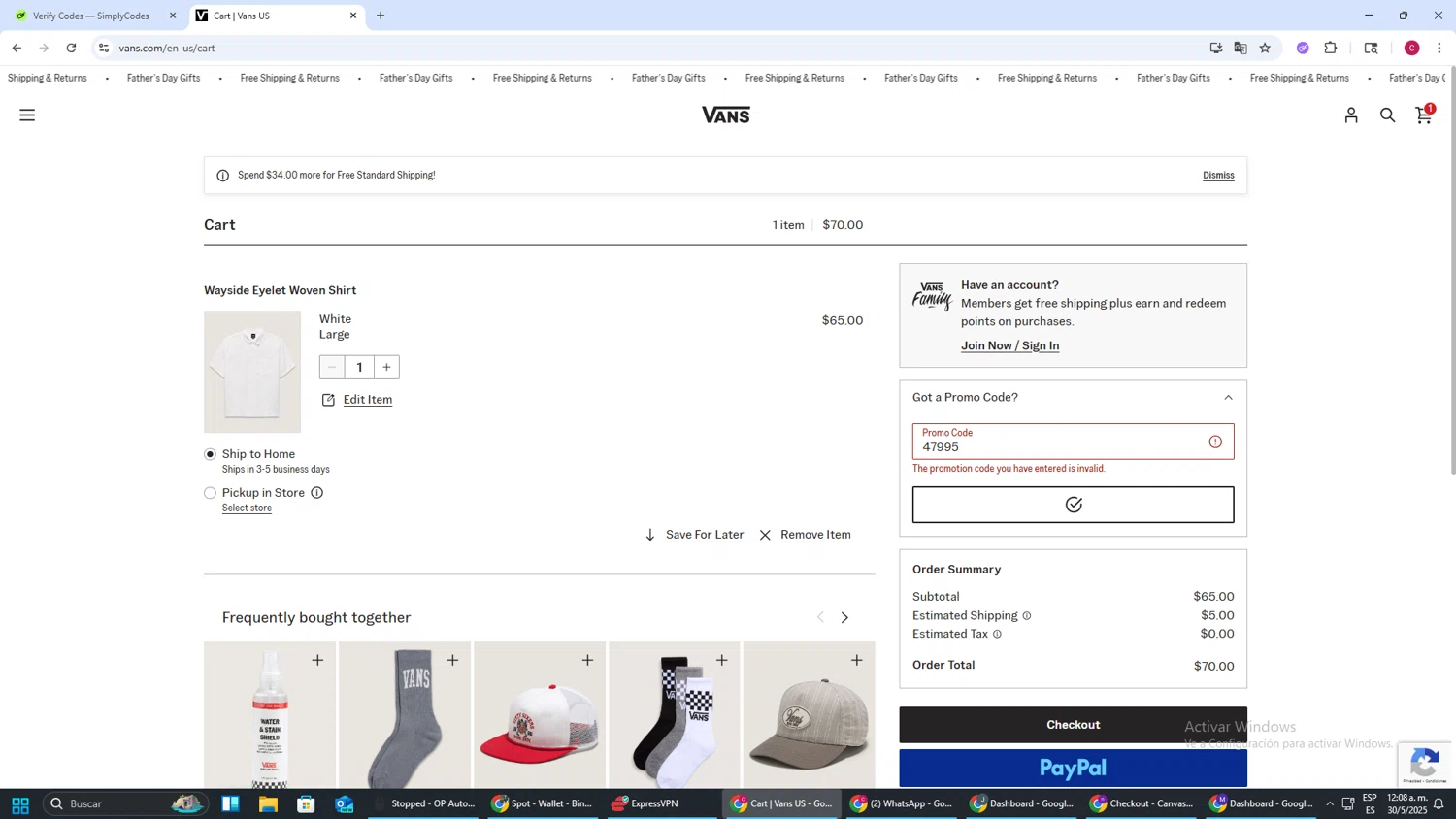Viewport: 1456px width, 819px height.
Task: Click the taskbar Buscar search box
Action: click(126, 804)
